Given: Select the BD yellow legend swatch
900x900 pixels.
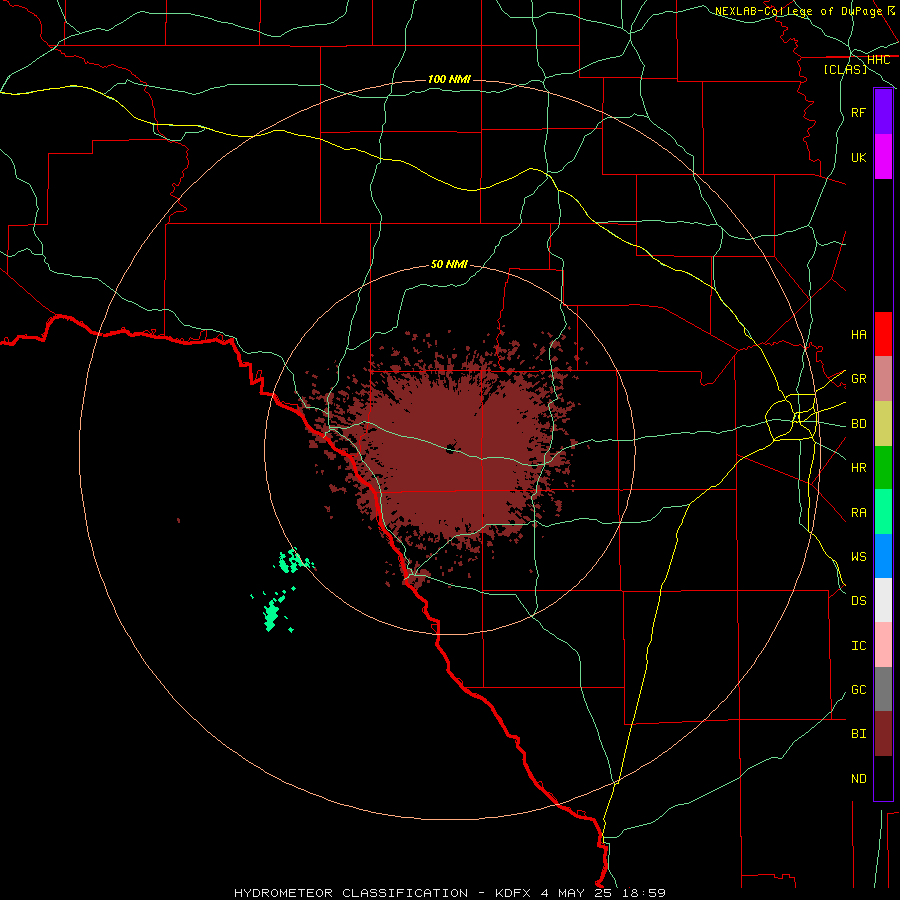Looking at the screenshot, I should pyautogui.click(x=883, y=424).
